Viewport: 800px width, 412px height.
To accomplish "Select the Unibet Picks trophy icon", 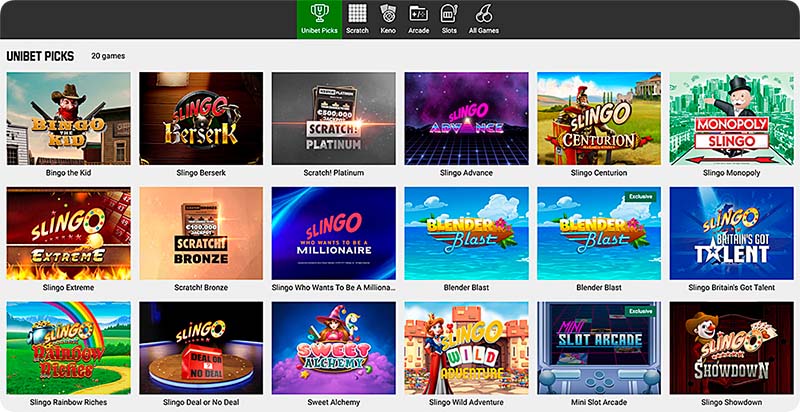I will 319,13.
